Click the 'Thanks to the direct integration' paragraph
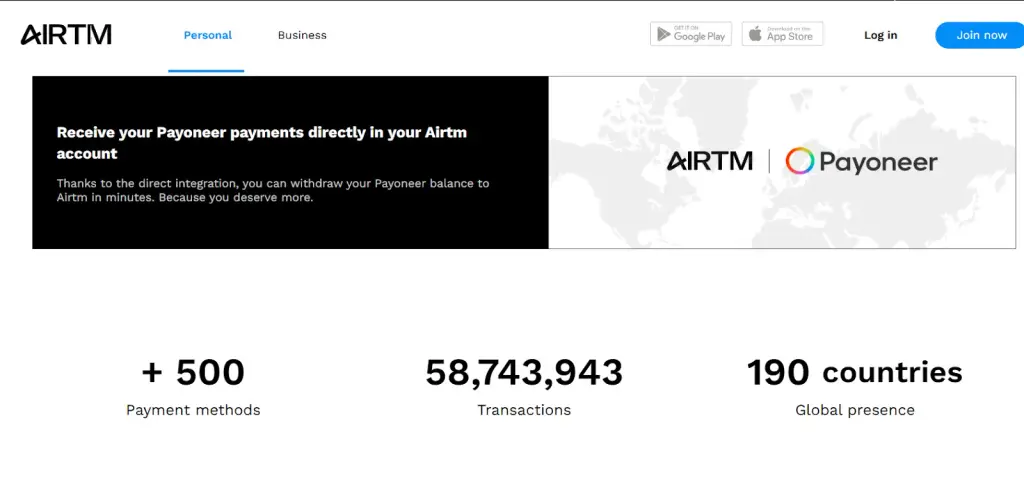1024x480 pixels. pyautogui.click(x=273, y=190)
